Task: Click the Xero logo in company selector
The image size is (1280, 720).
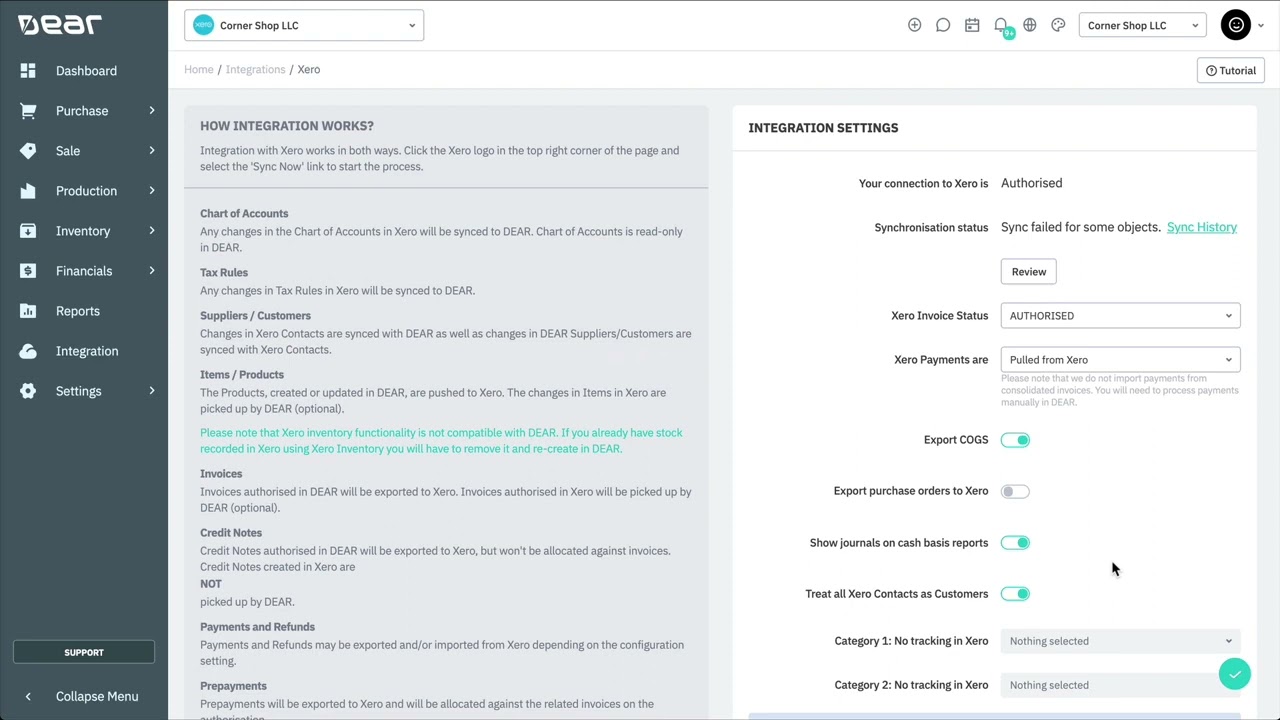Action: (203, 25)
